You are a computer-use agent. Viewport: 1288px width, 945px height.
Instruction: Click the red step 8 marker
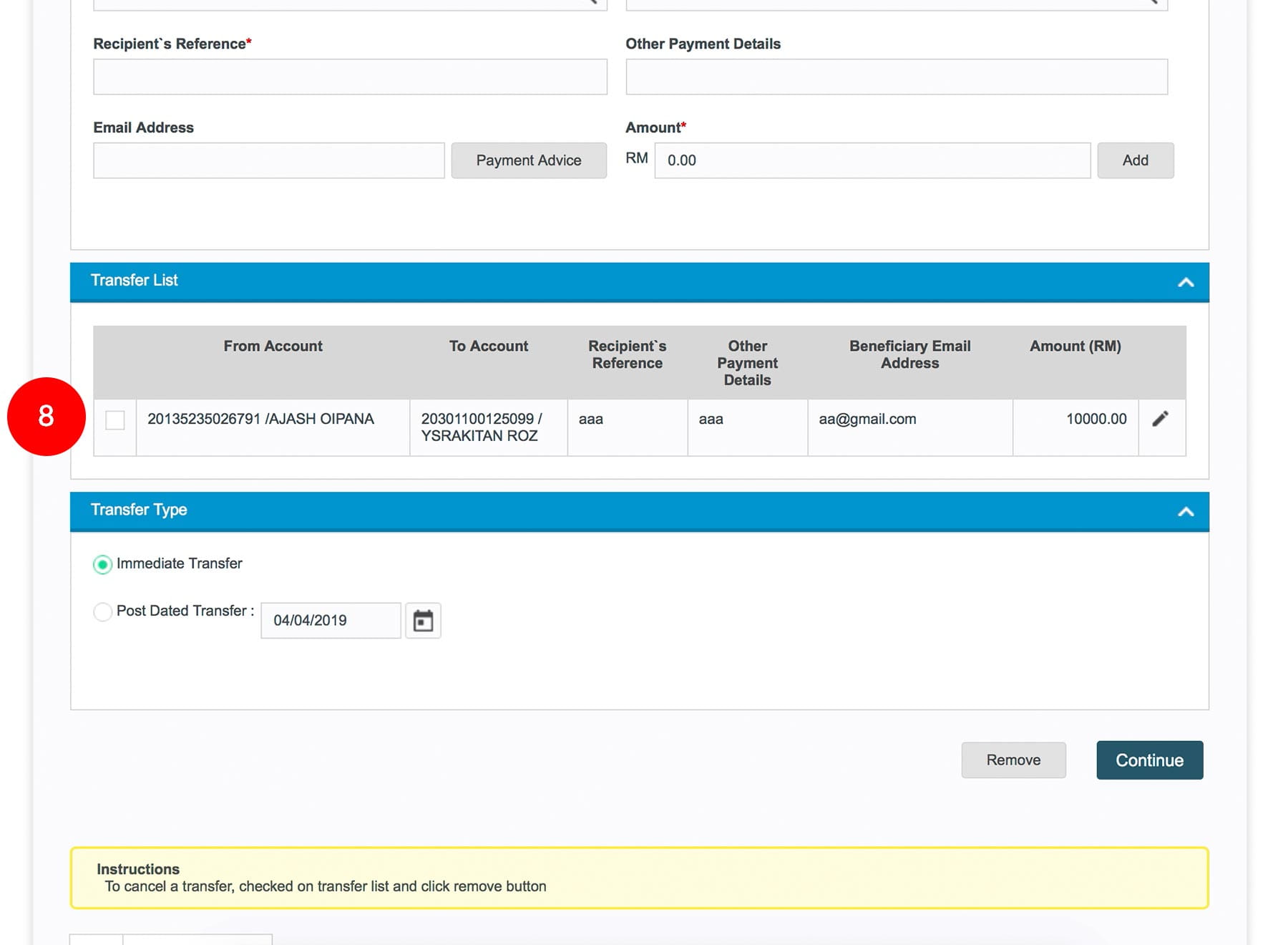click(47, 416)
